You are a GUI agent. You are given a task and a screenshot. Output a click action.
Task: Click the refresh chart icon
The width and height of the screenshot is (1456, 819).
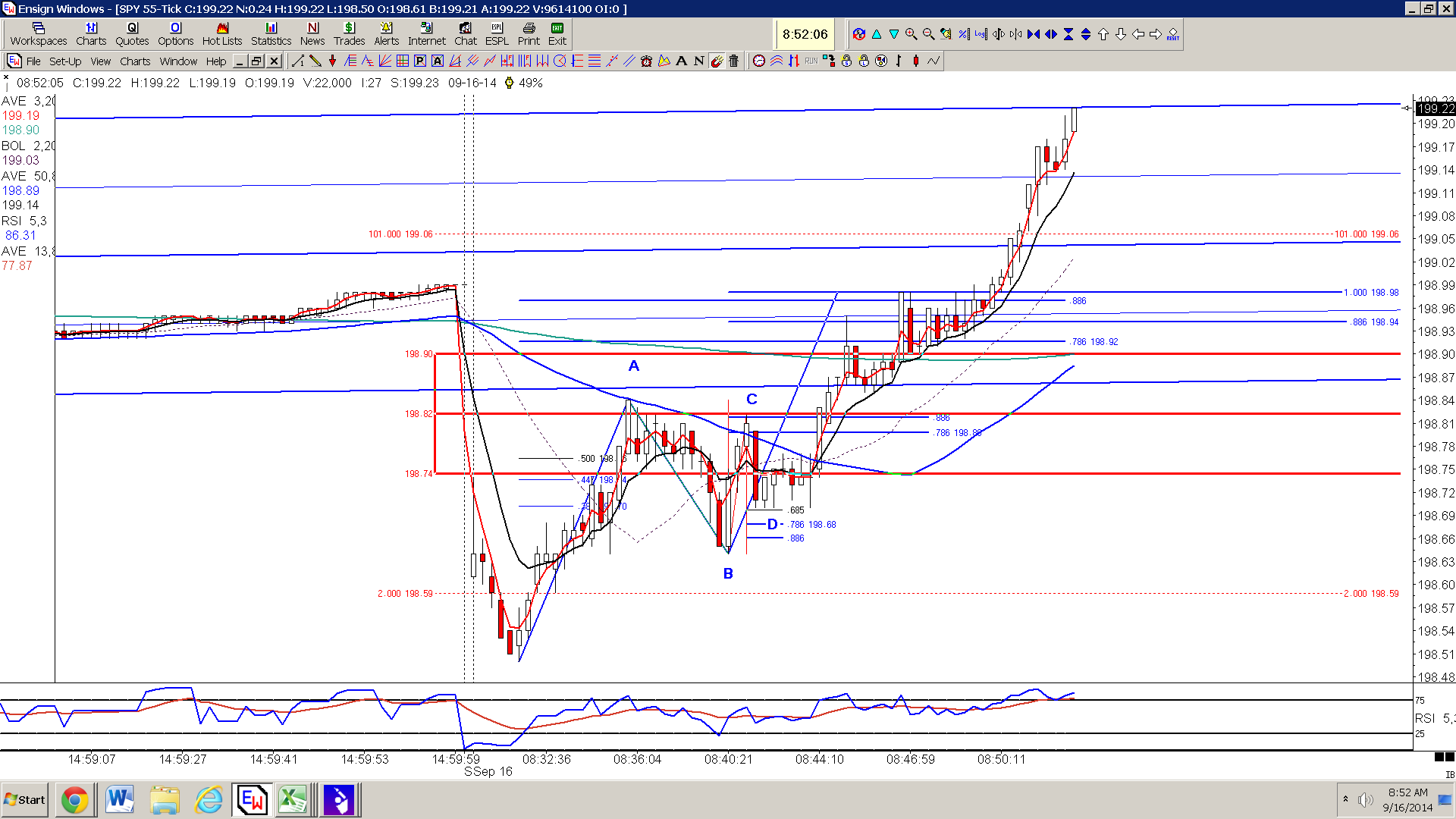[859, 34]
